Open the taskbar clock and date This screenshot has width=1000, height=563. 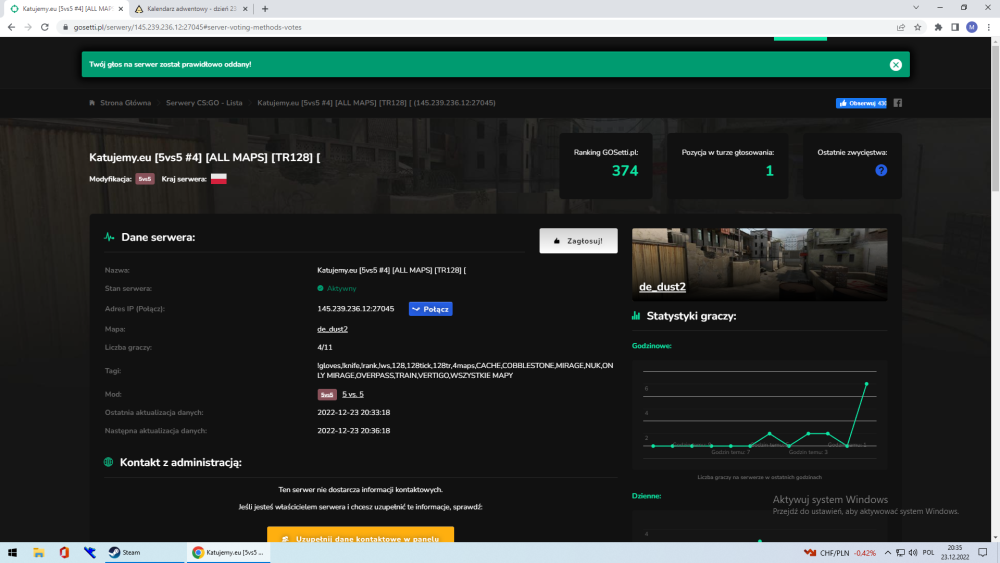pos(955,553)
